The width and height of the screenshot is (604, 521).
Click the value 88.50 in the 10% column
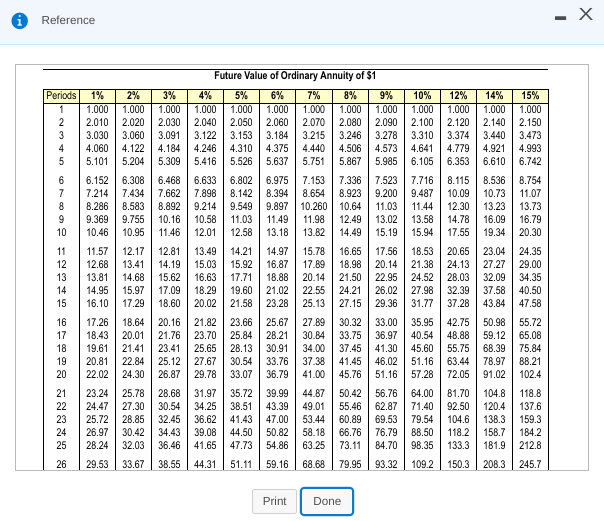tap(422, 432)
